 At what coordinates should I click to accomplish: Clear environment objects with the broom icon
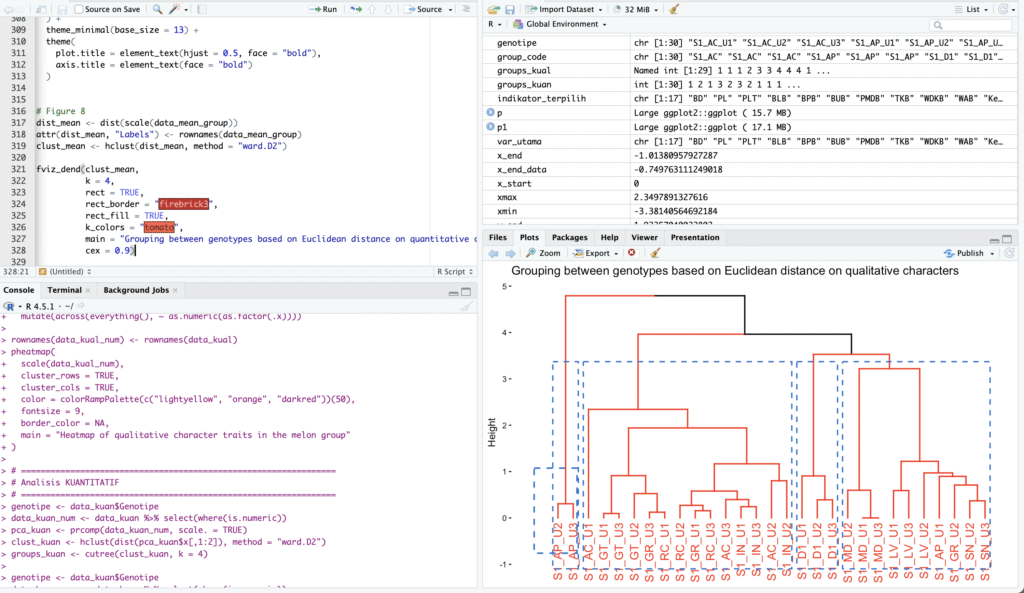coord(674,9)
